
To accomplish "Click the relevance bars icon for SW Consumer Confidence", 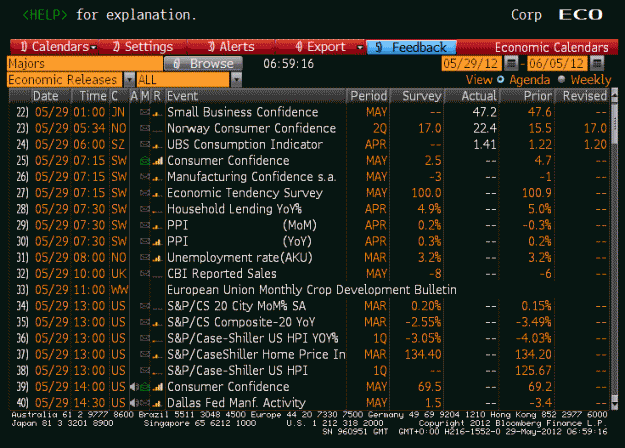I will (x=157, y=161).
